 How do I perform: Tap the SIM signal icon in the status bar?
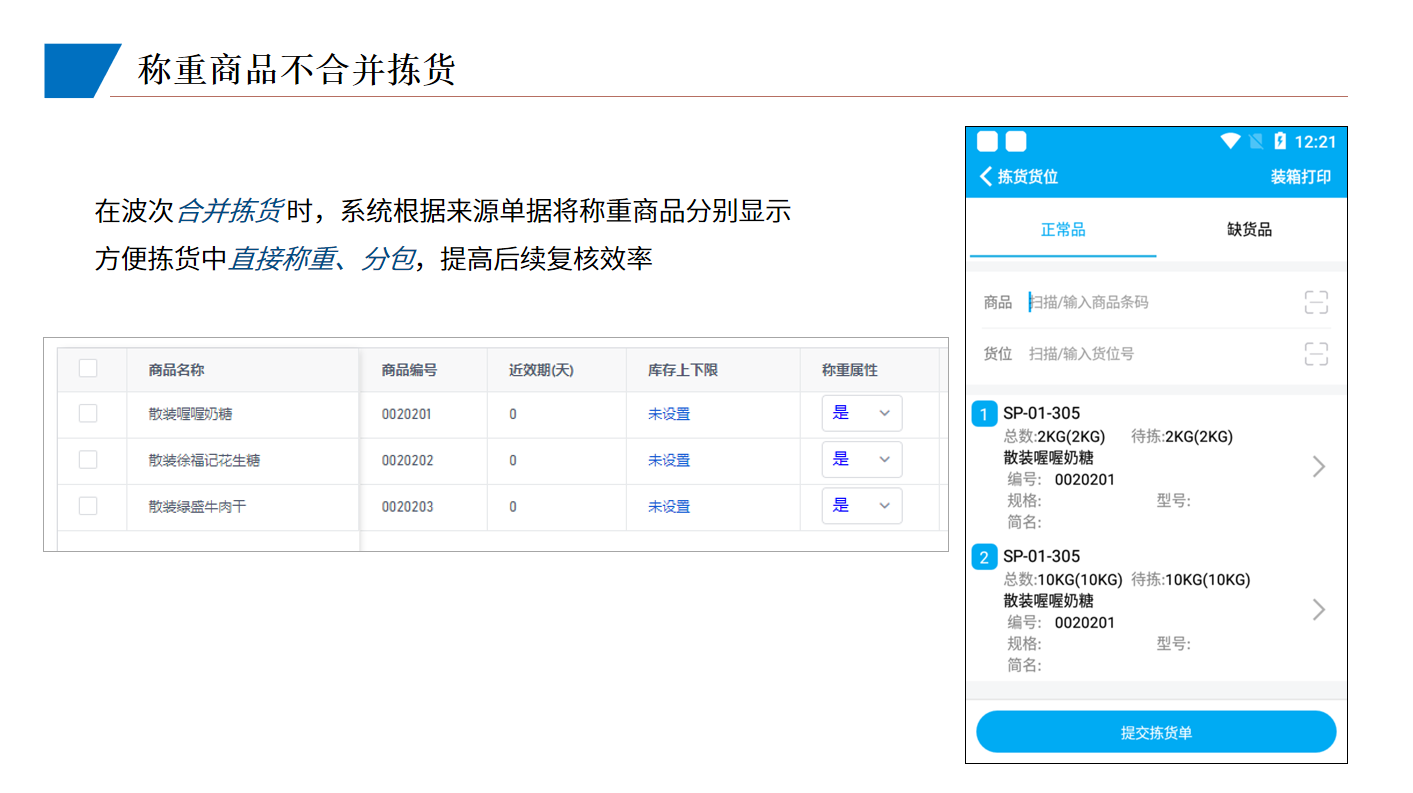[1256, 141]
